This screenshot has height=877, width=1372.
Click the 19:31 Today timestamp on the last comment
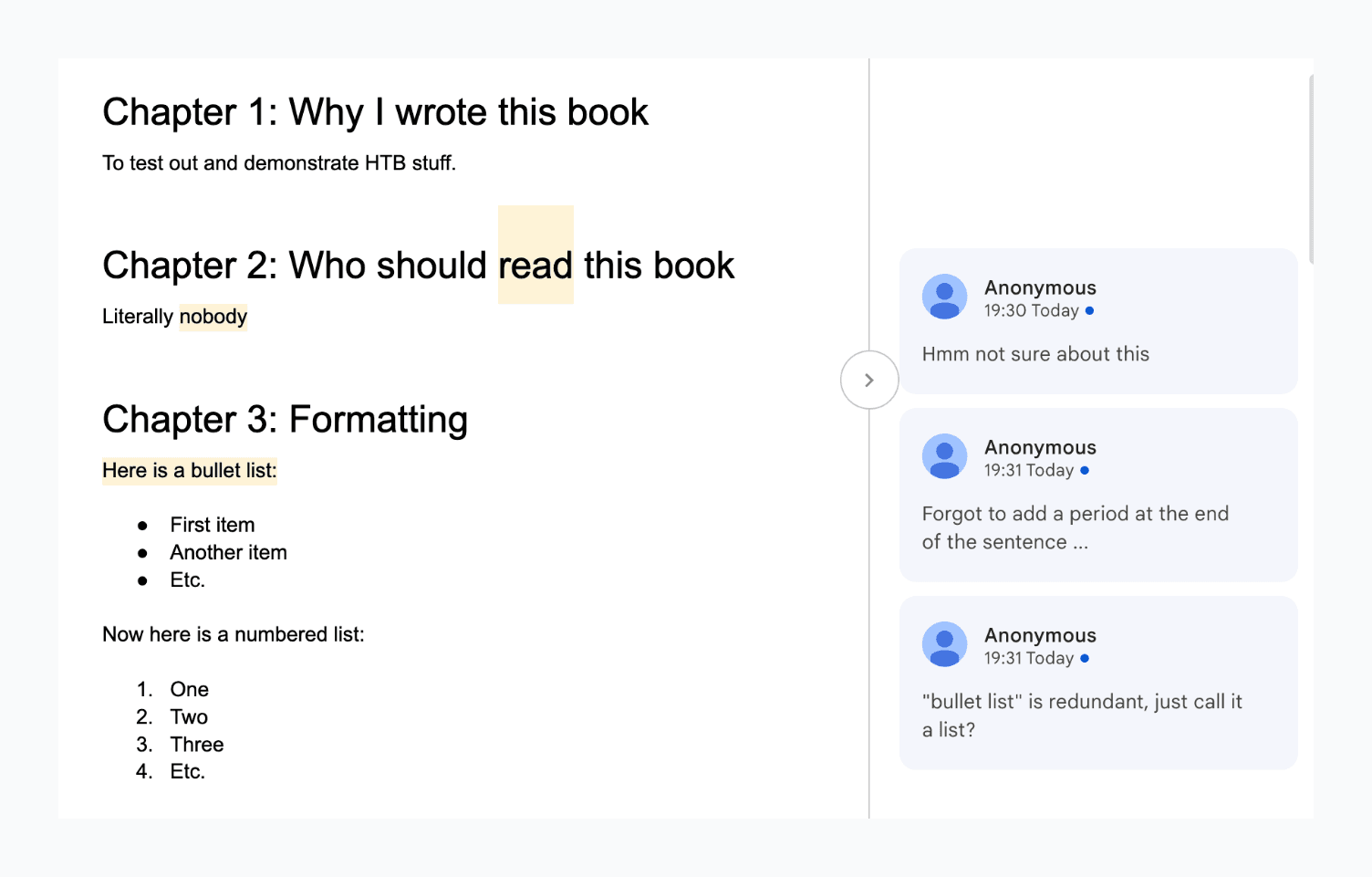[1029, 657]
